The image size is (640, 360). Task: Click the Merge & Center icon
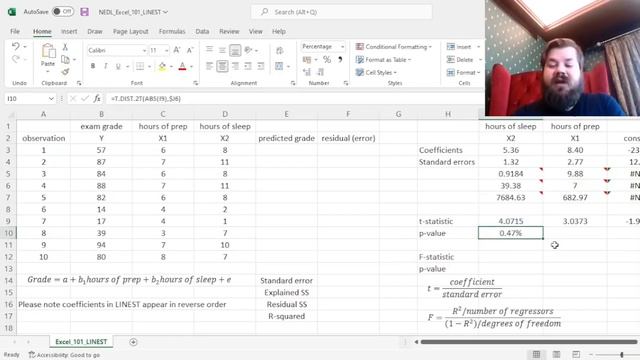click(279, 66)
